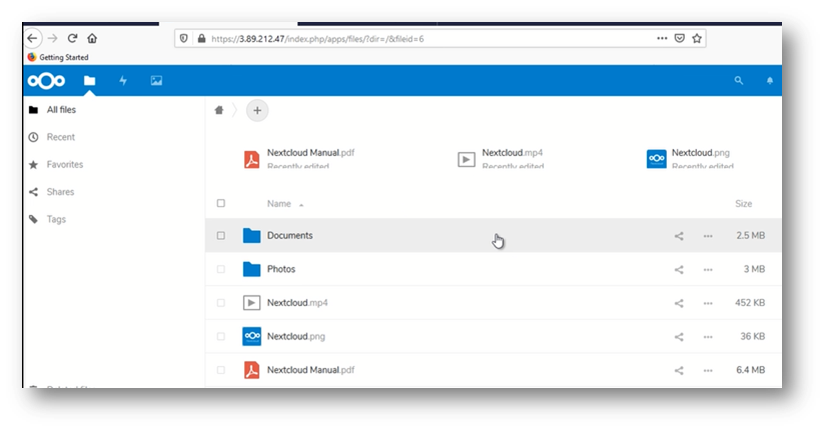
Task: Open the Activity lightning bolt icon
Action: coord(123,80)
